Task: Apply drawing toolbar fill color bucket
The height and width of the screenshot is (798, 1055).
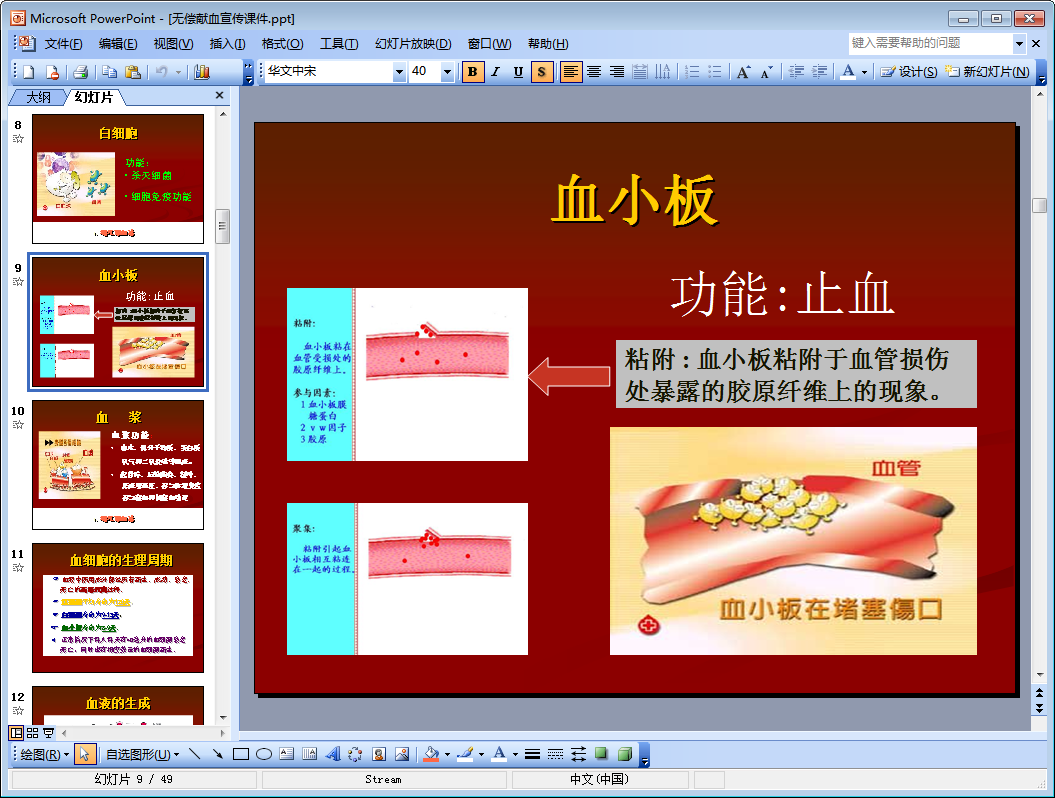Action: 431,754
